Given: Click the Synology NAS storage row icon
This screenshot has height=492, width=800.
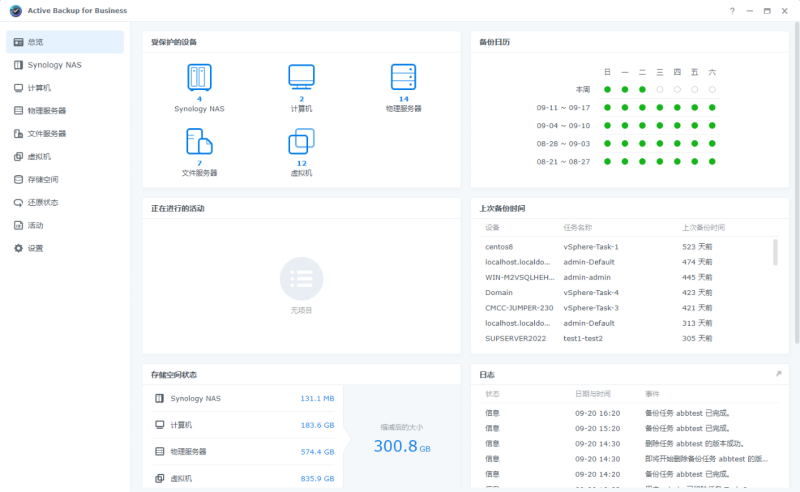Looking at the screenshot, I should click(160, 398).
